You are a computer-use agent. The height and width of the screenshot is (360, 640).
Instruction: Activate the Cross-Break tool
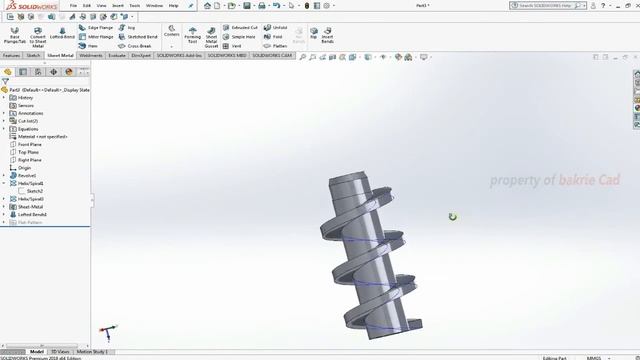pos(135,46)
